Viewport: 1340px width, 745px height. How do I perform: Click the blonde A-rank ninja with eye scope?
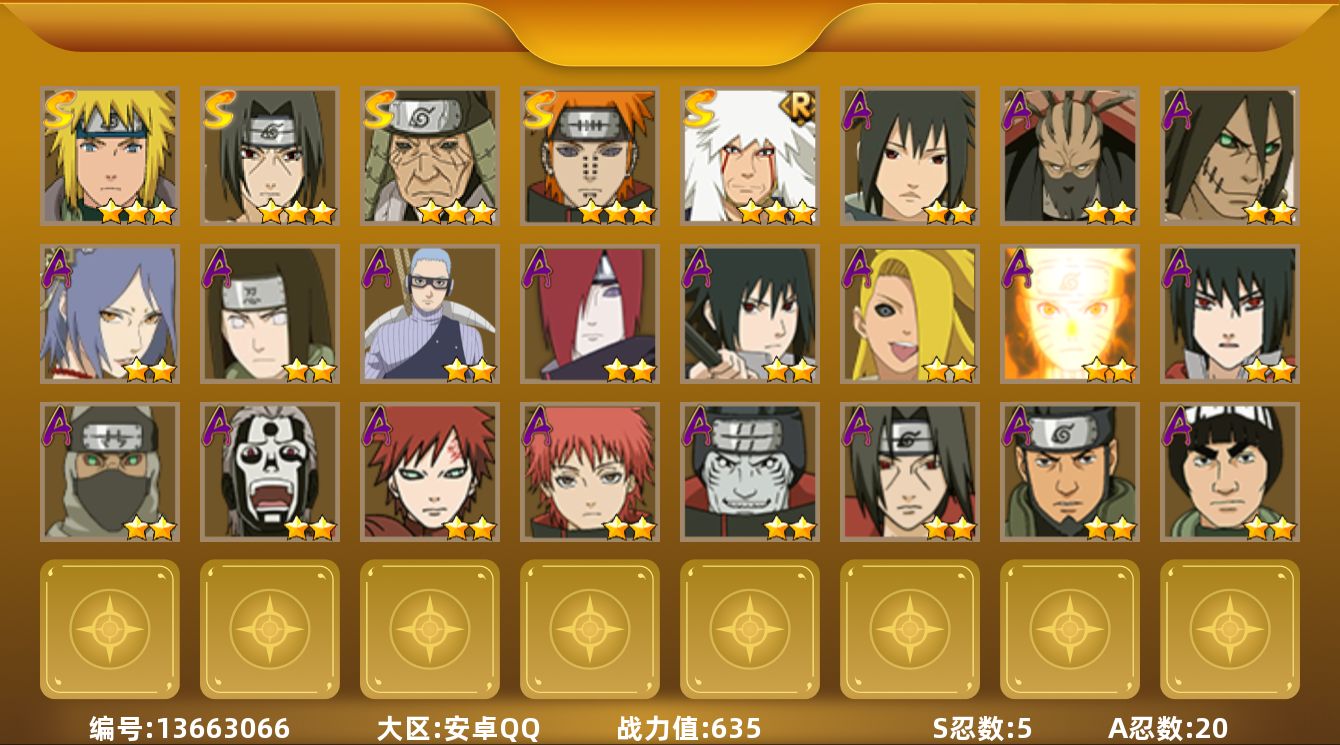[x=910, y=314]
